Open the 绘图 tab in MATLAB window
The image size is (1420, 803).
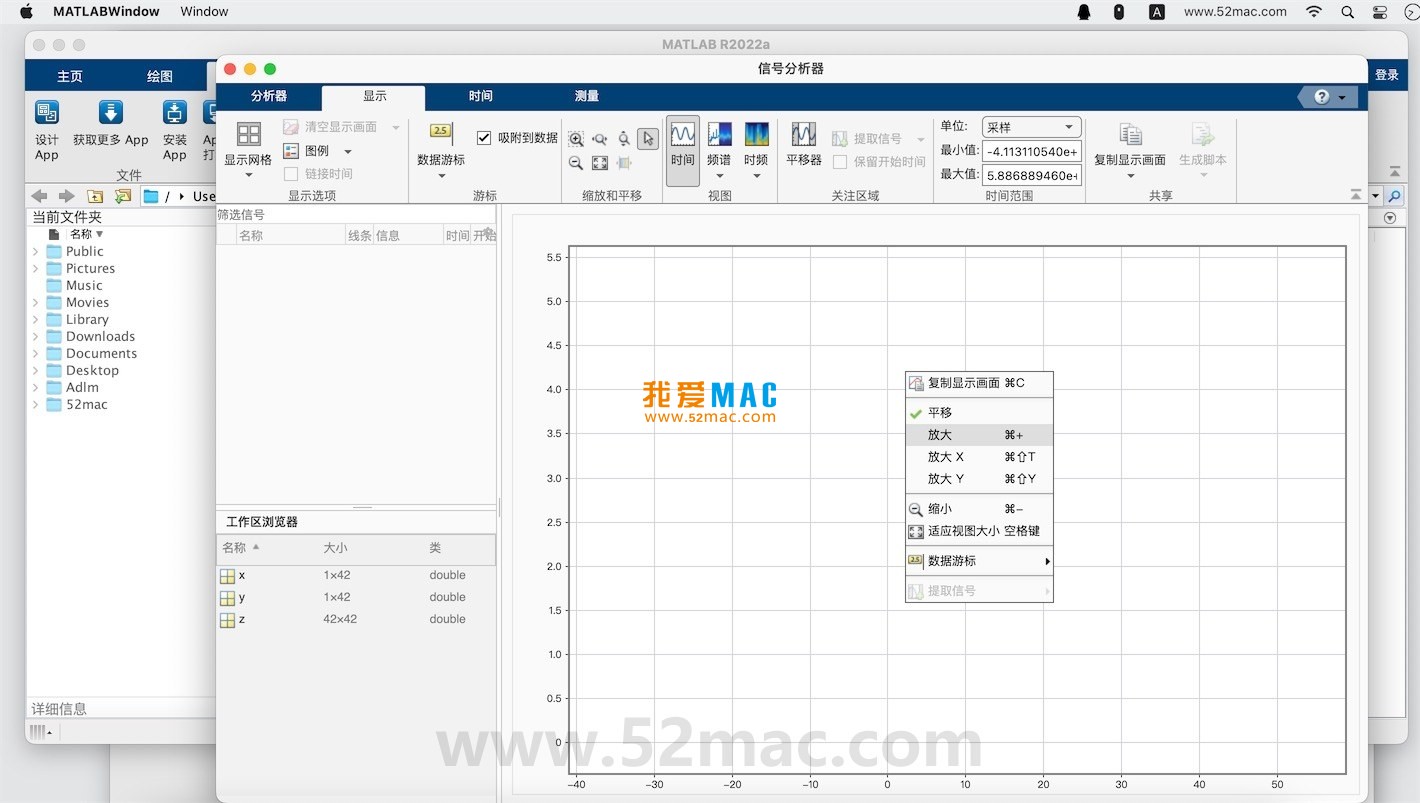pos(160,76)
